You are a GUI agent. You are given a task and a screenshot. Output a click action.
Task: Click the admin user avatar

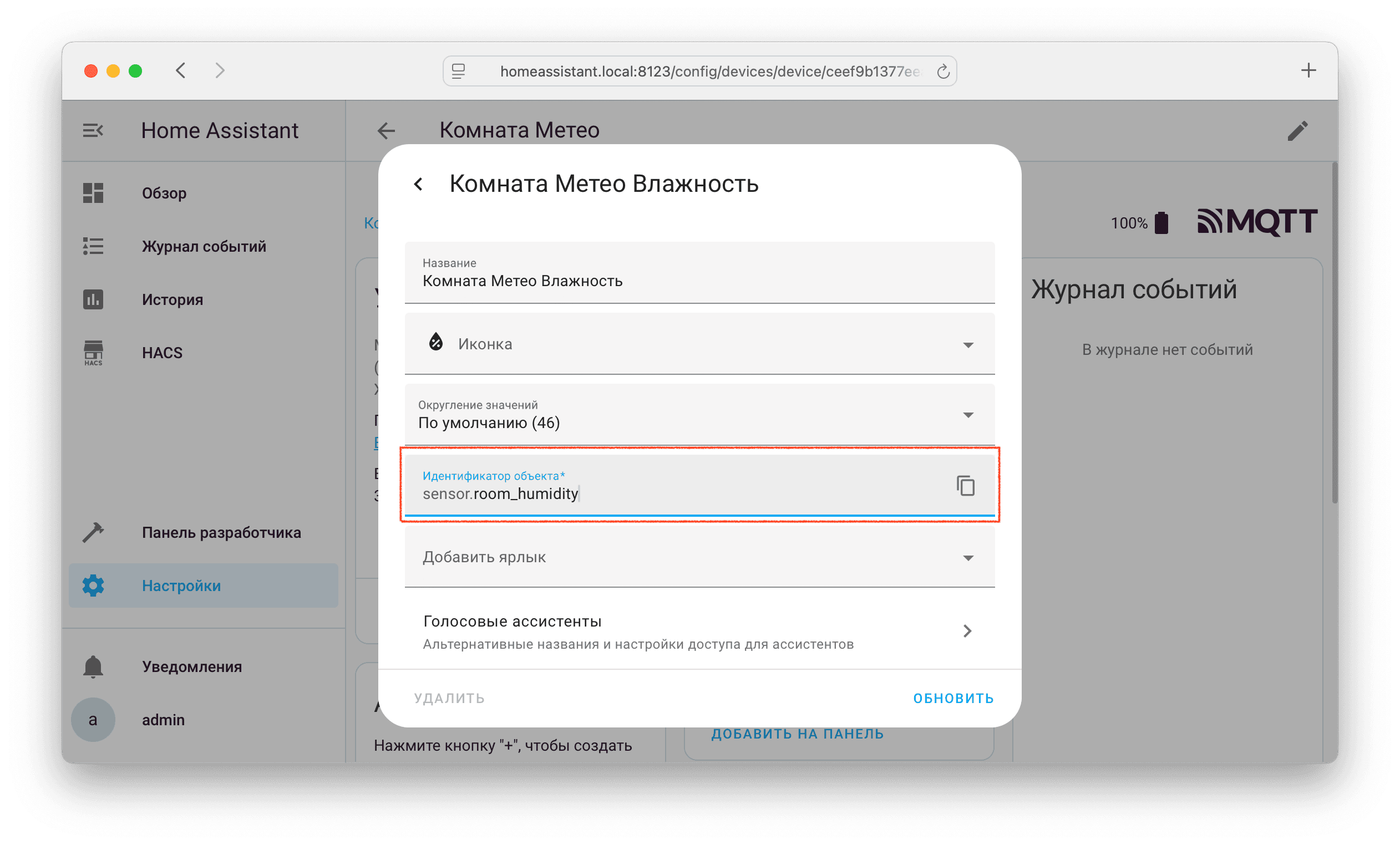coord(93,720)
